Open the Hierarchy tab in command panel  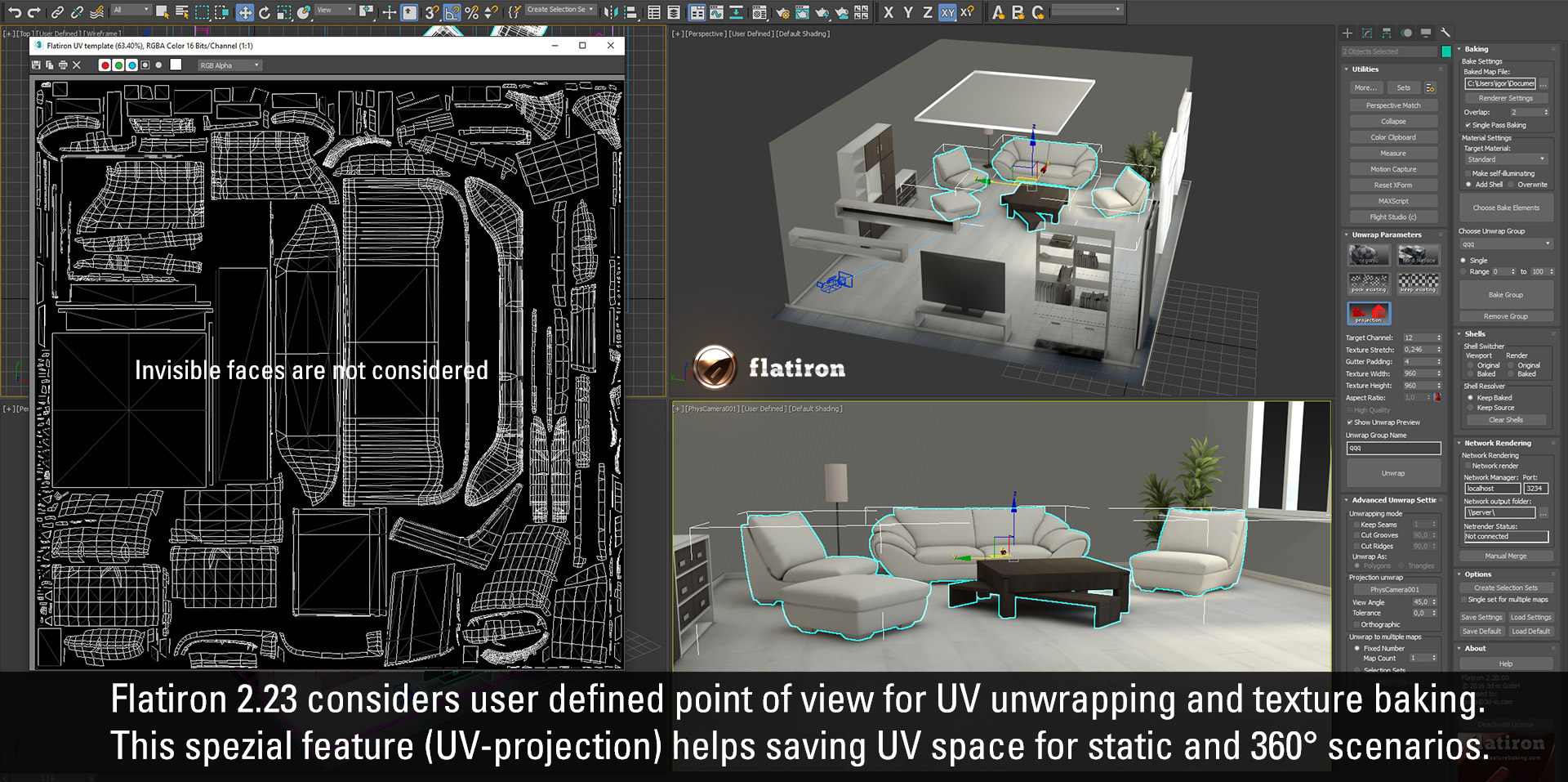point(1387,34)
